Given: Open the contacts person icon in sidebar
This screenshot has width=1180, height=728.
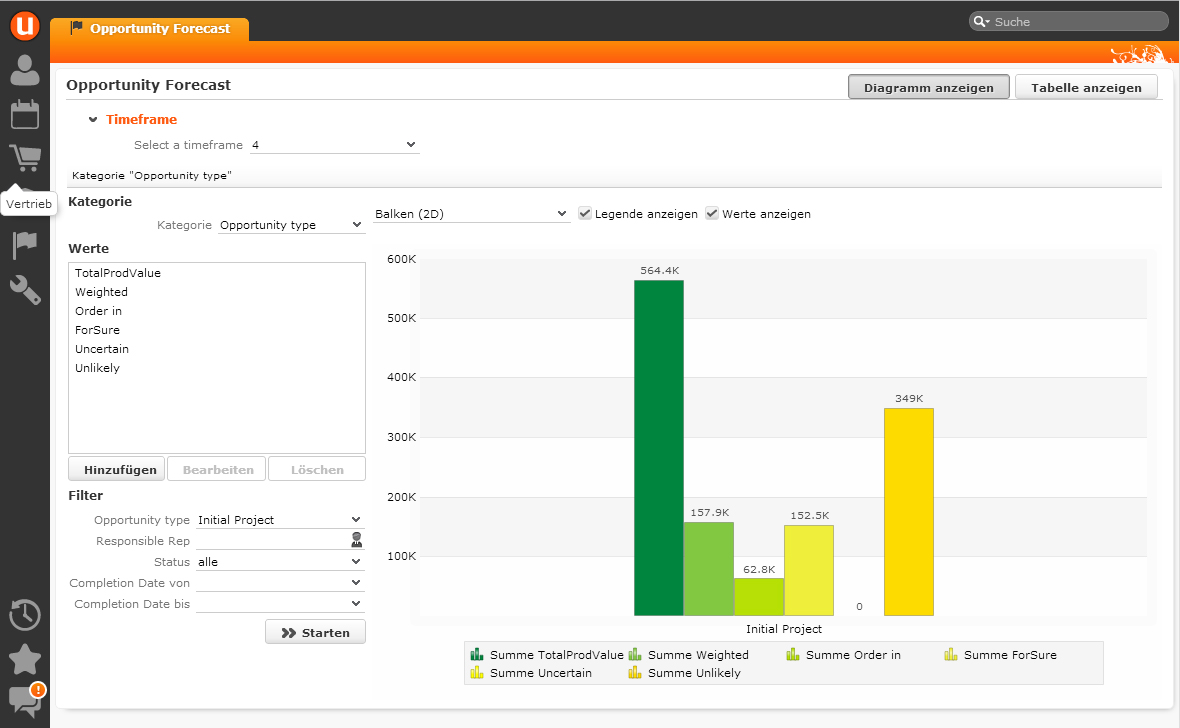Looking at the screenshot, I should (x=25, y=70).
